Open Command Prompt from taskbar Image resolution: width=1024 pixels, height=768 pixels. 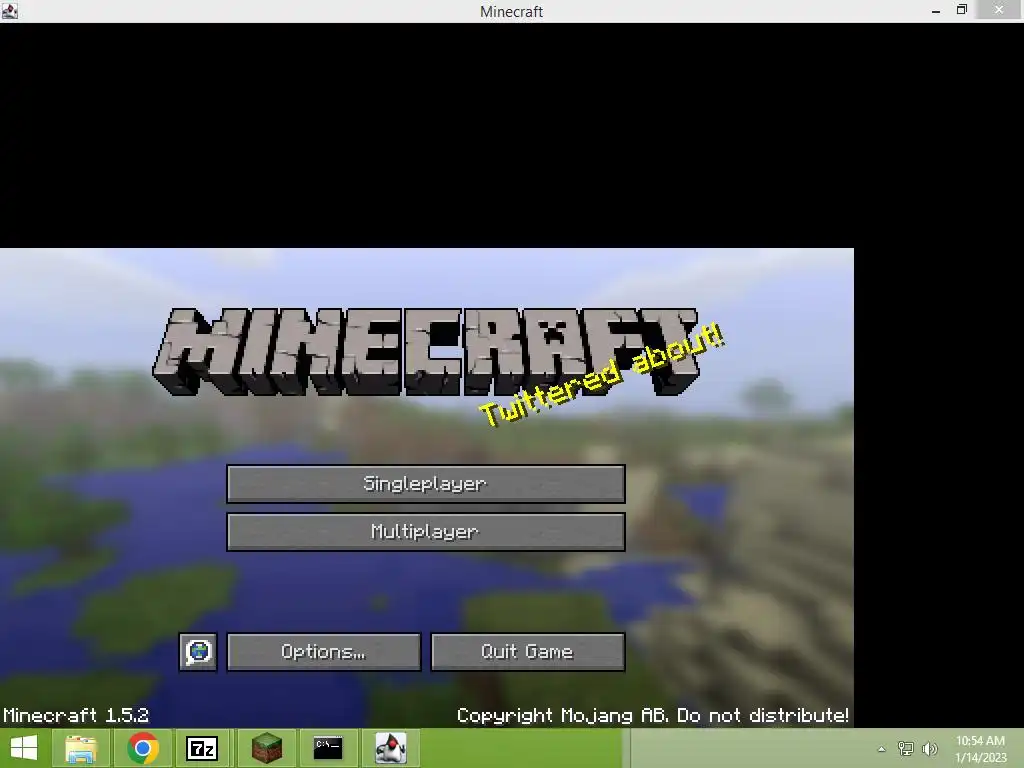pyautogui.click(x=328, y=748)
